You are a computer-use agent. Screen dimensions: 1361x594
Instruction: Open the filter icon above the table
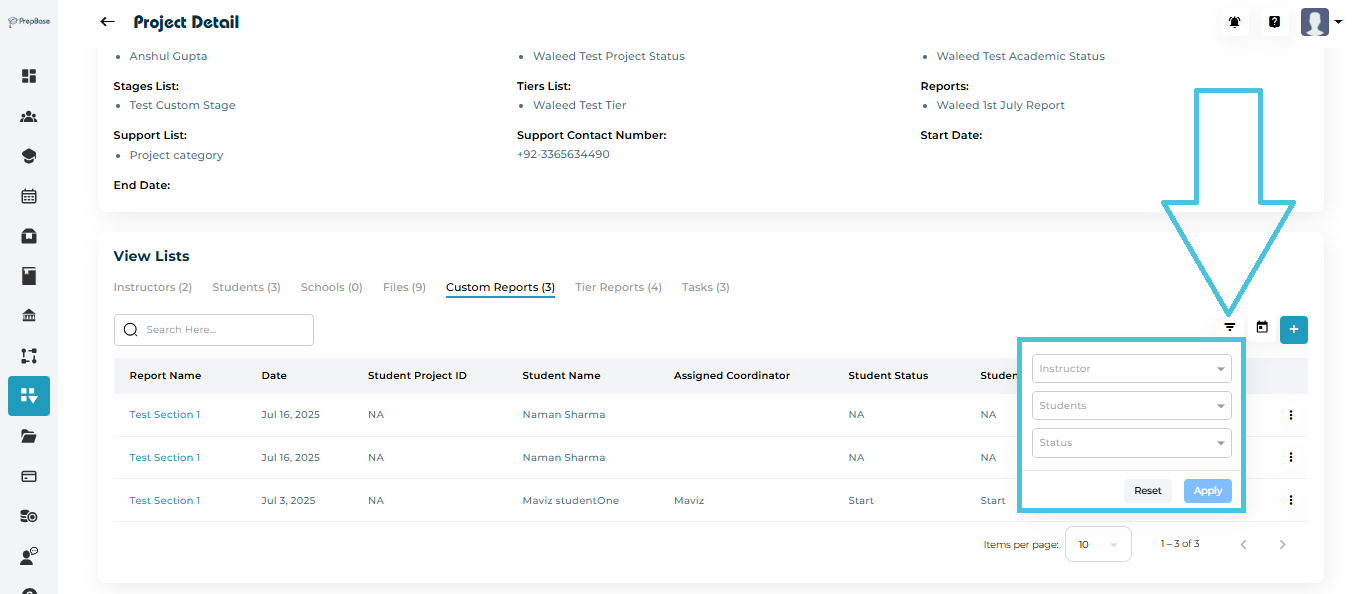click(x=1230, y=327)
